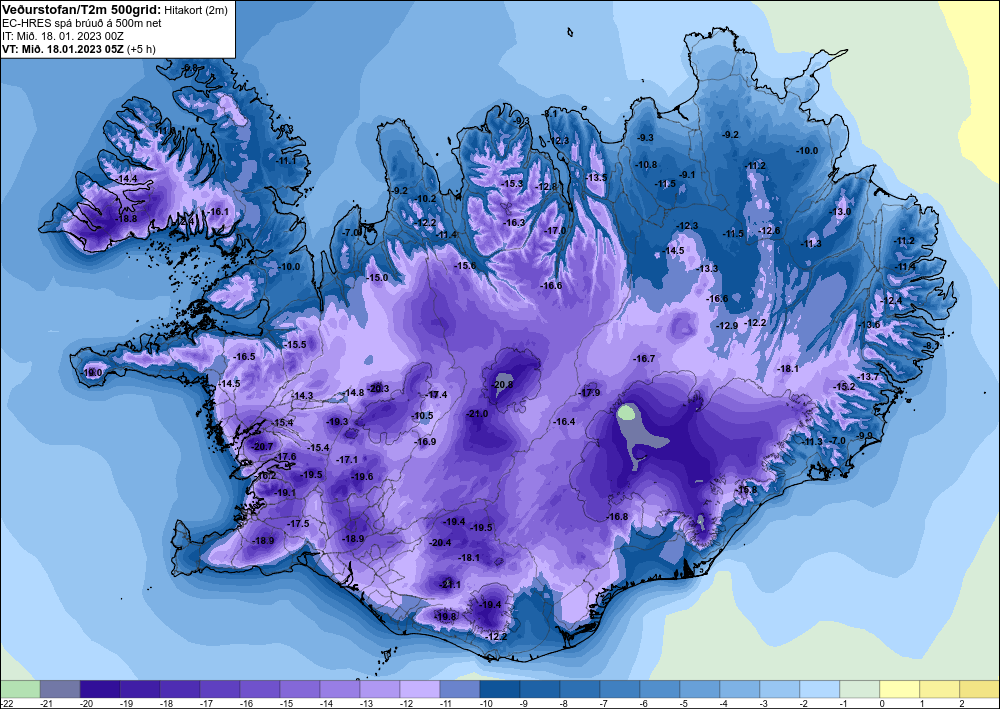Screen dimensions: 1000x709
Task: Select the -20.3 temperature label
Action: point(378,388)
